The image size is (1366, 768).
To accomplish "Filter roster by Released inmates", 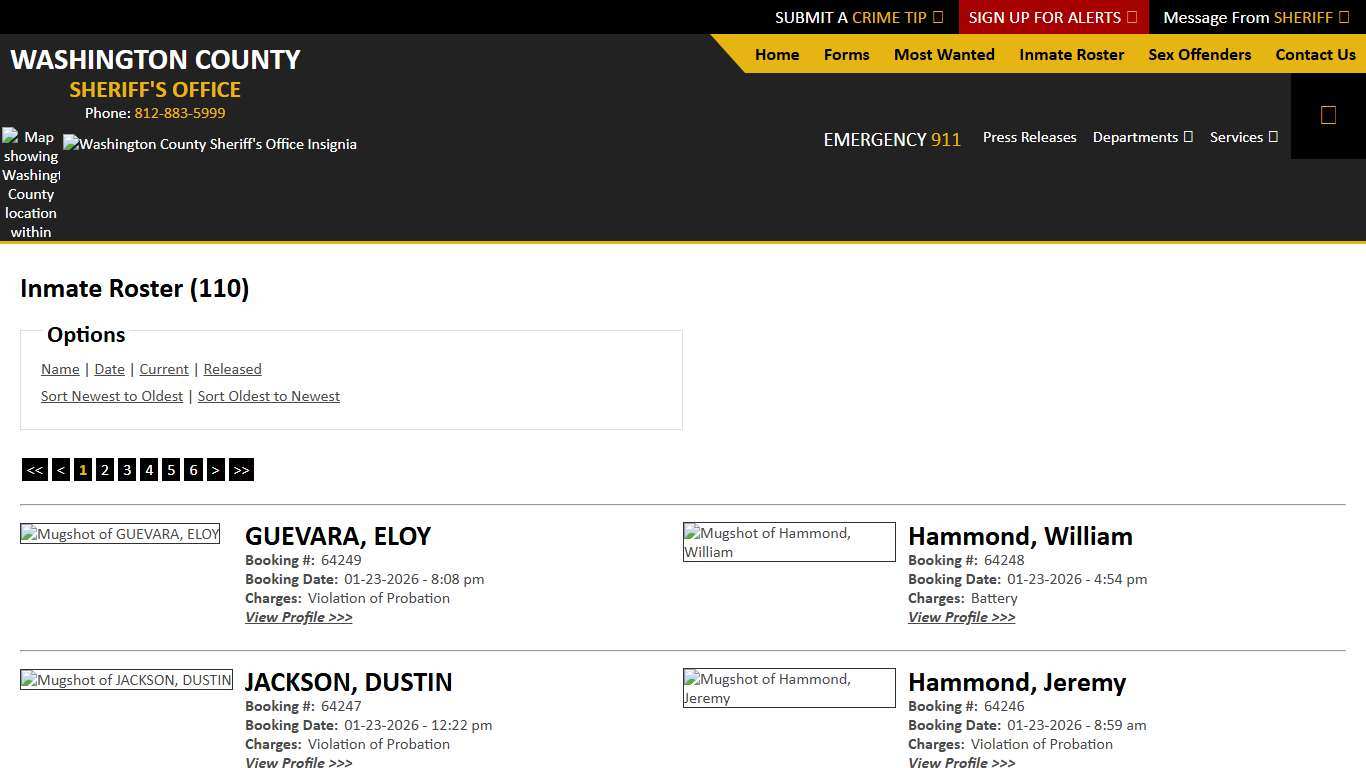I will tap(232, 369).
